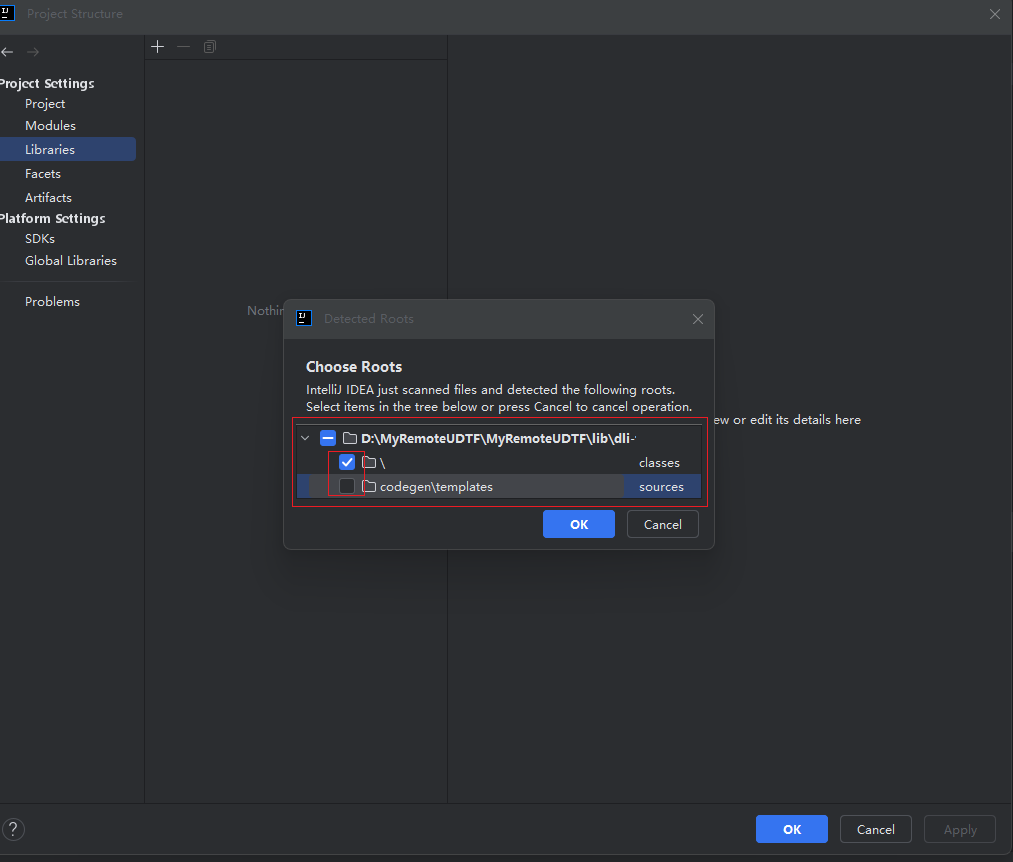Open Project settings page
The height and width of the screenshot is (862, 1013).
click(x=45, y=104)
